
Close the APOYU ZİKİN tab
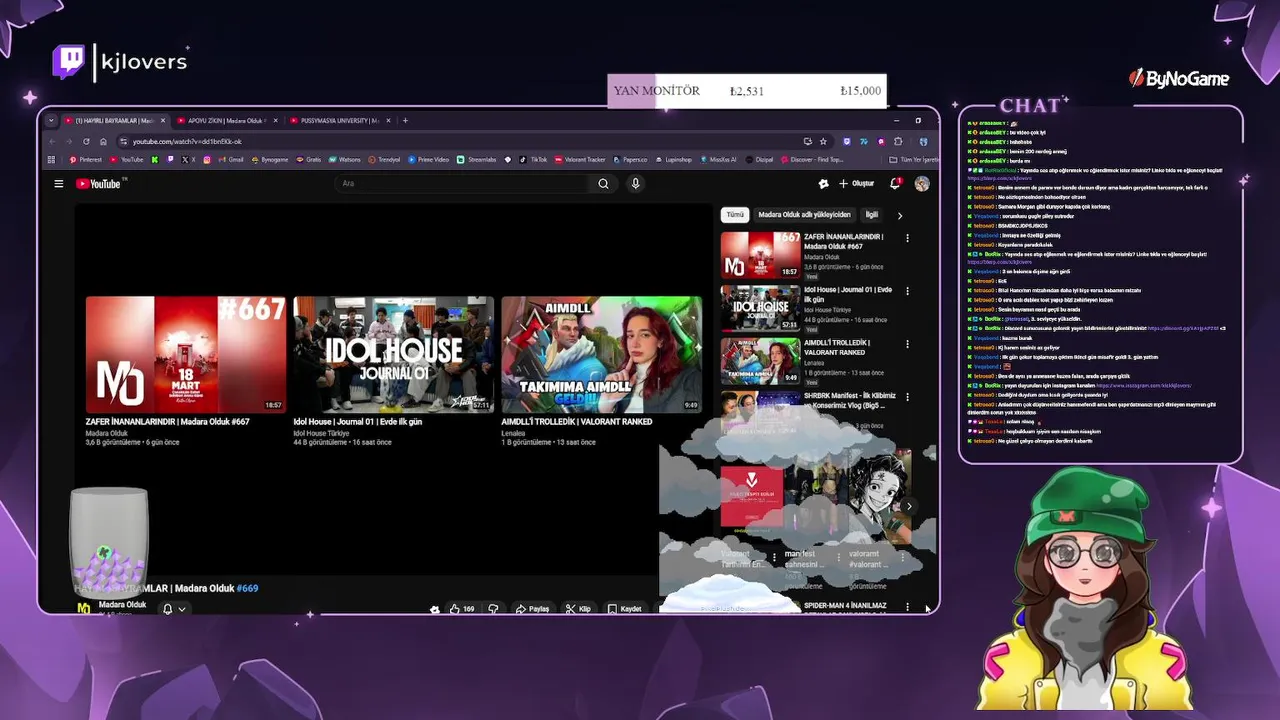click(276, 121)
